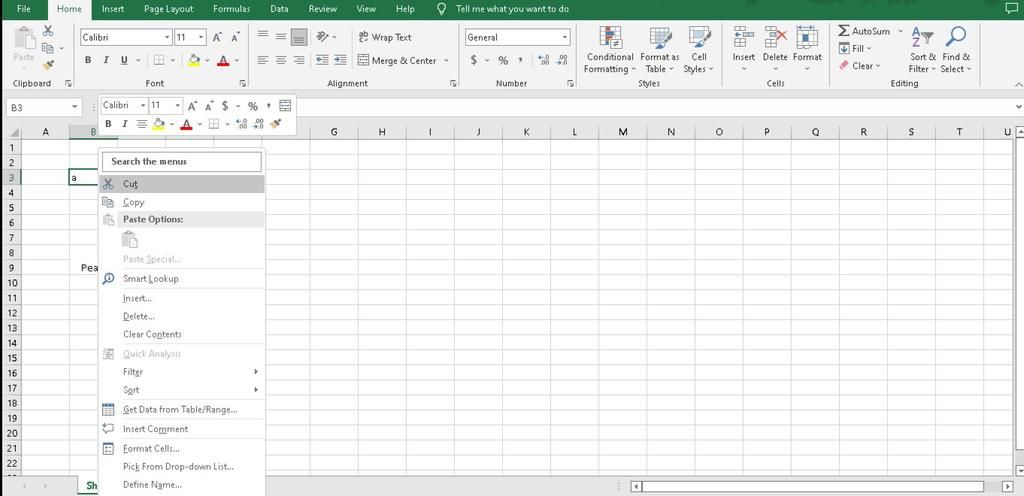Screen dimensions: 1024x496
Task: Click ribbon Borders icon
Action: 159,60
